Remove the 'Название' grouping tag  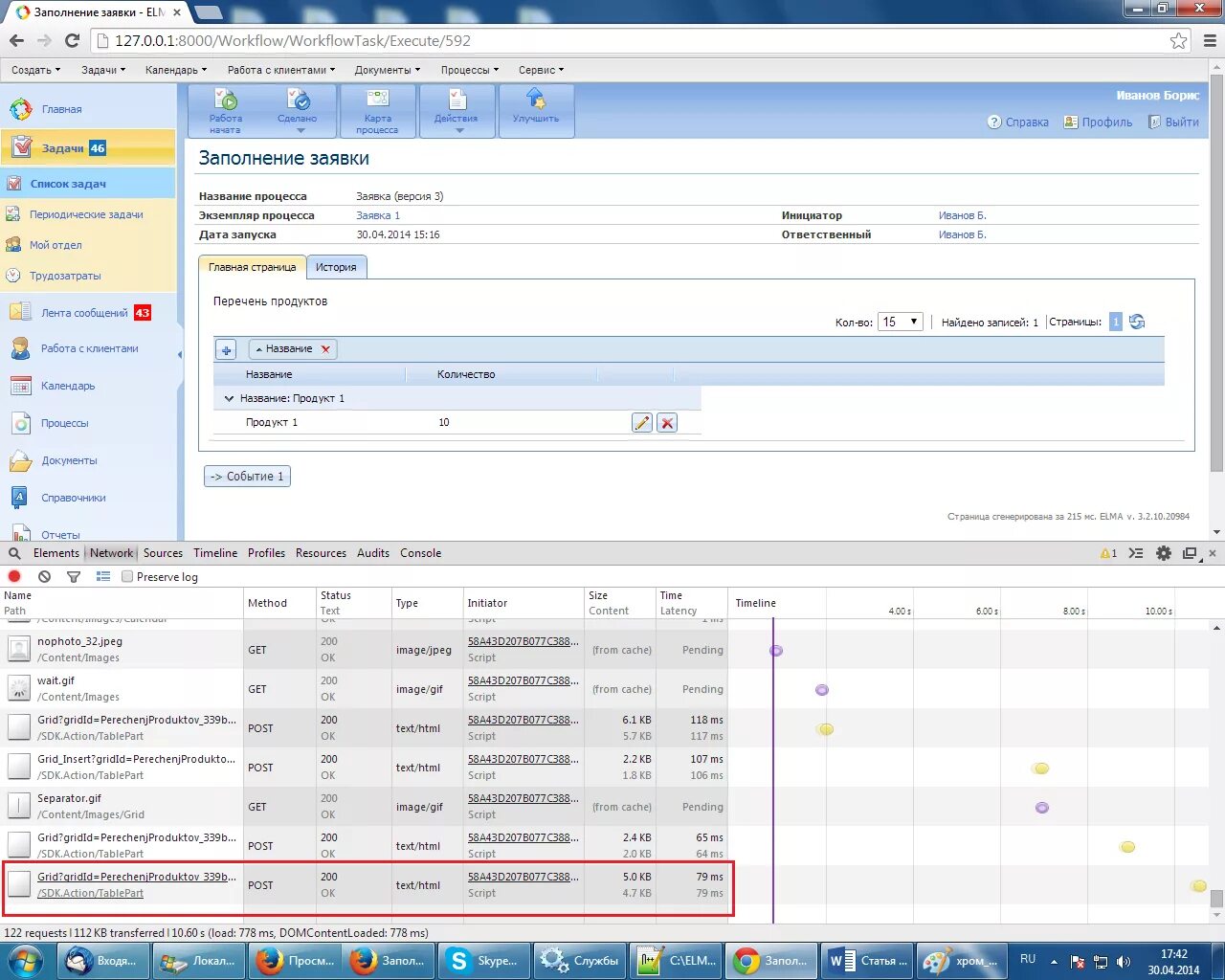tap(325, 349)
